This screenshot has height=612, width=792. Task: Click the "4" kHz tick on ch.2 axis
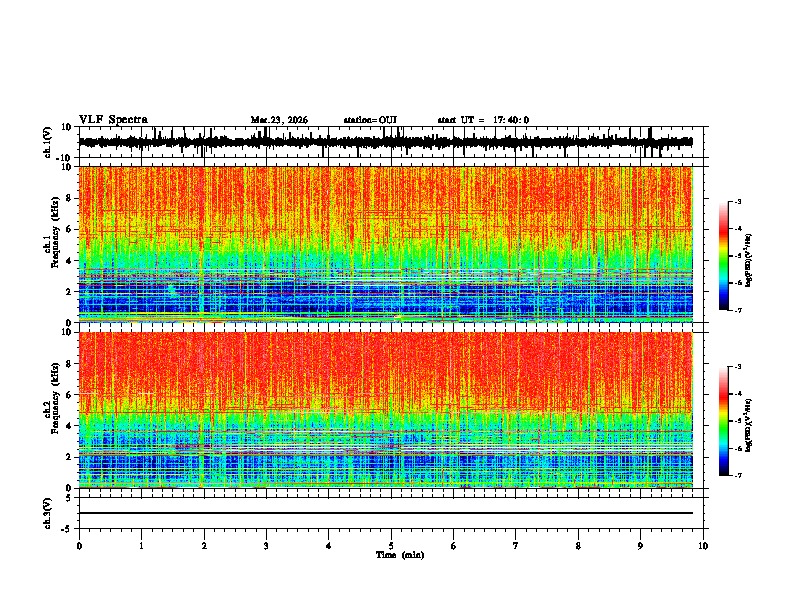tap(69, 426)
